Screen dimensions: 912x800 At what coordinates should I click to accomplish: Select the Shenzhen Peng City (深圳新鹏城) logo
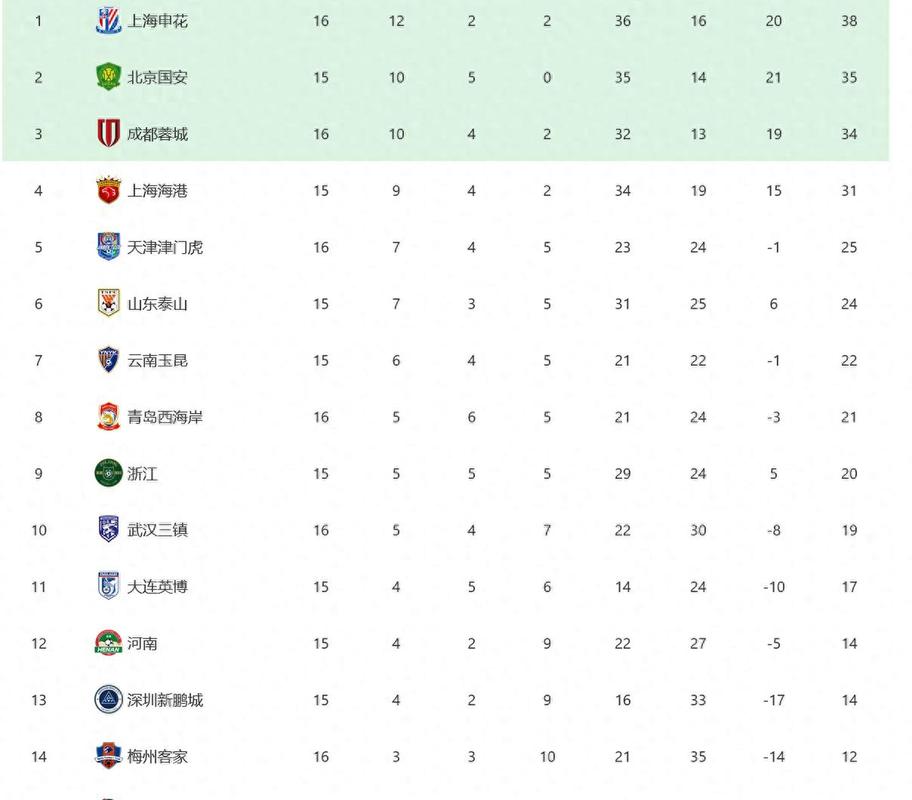point(108,700)
